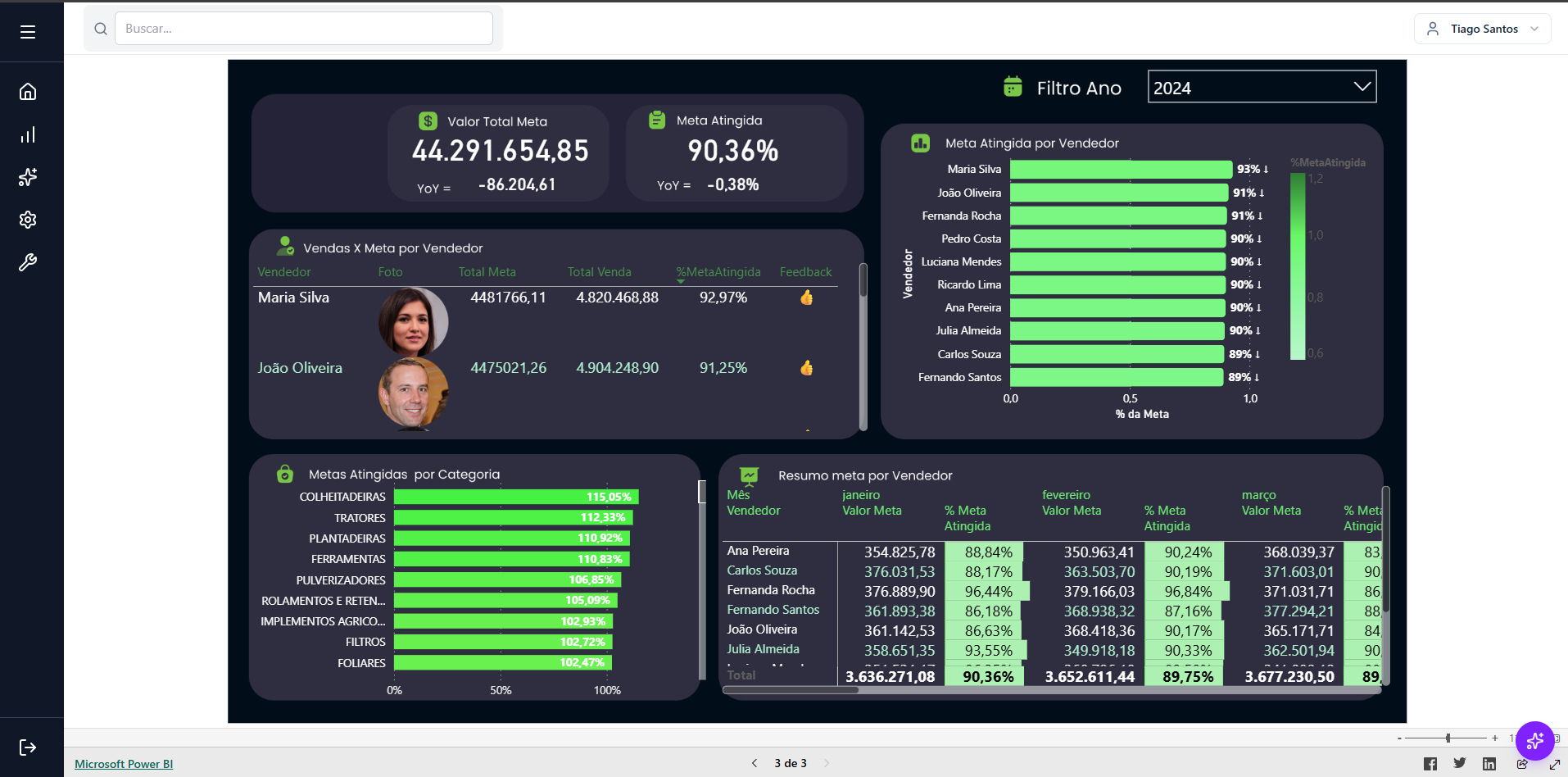Select Carlos Souza row in Resumo table
The width and height of the screenshot is (1568, 777).
click(762, 570)
